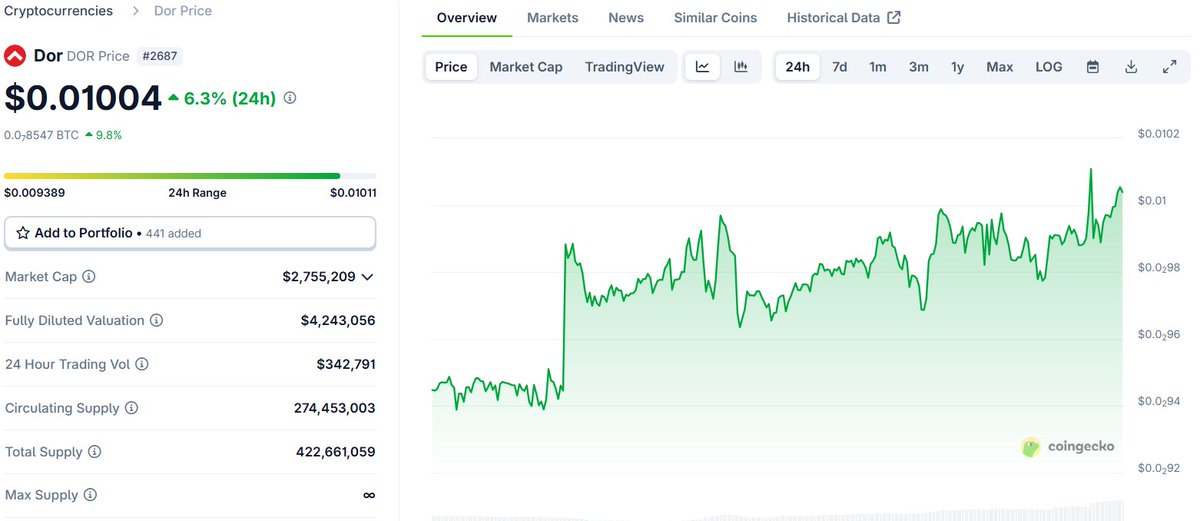Select the 3m time range
The height and width of the screenshot is (521, 1200).
(x=919, y=67)
